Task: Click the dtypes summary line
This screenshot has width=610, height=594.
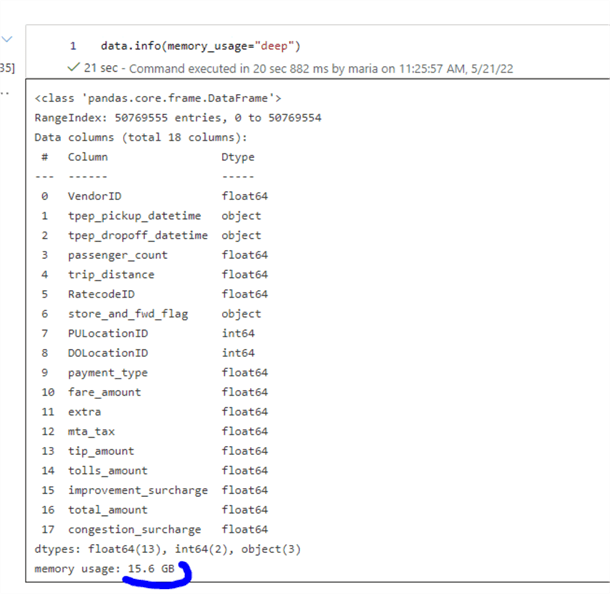Action: point(168,549)
